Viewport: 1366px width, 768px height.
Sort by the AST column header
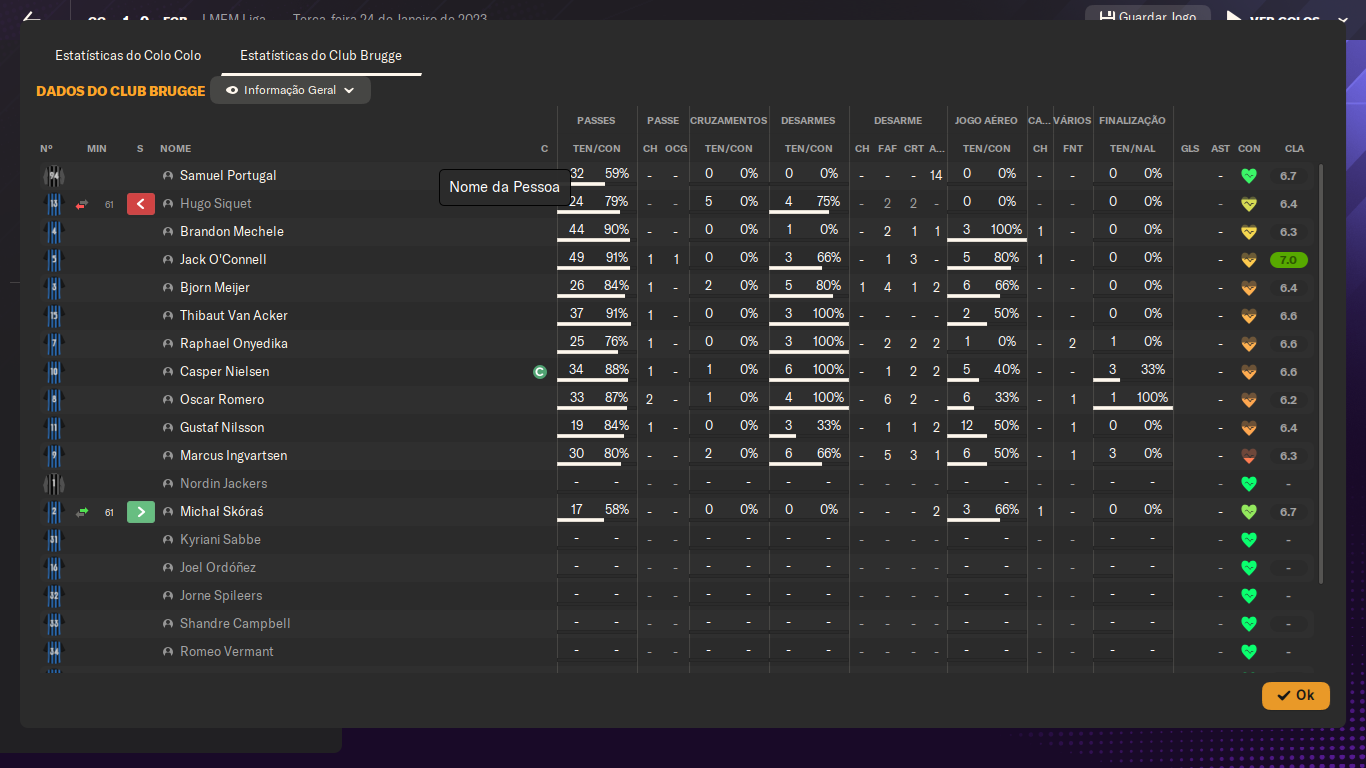1221,149
